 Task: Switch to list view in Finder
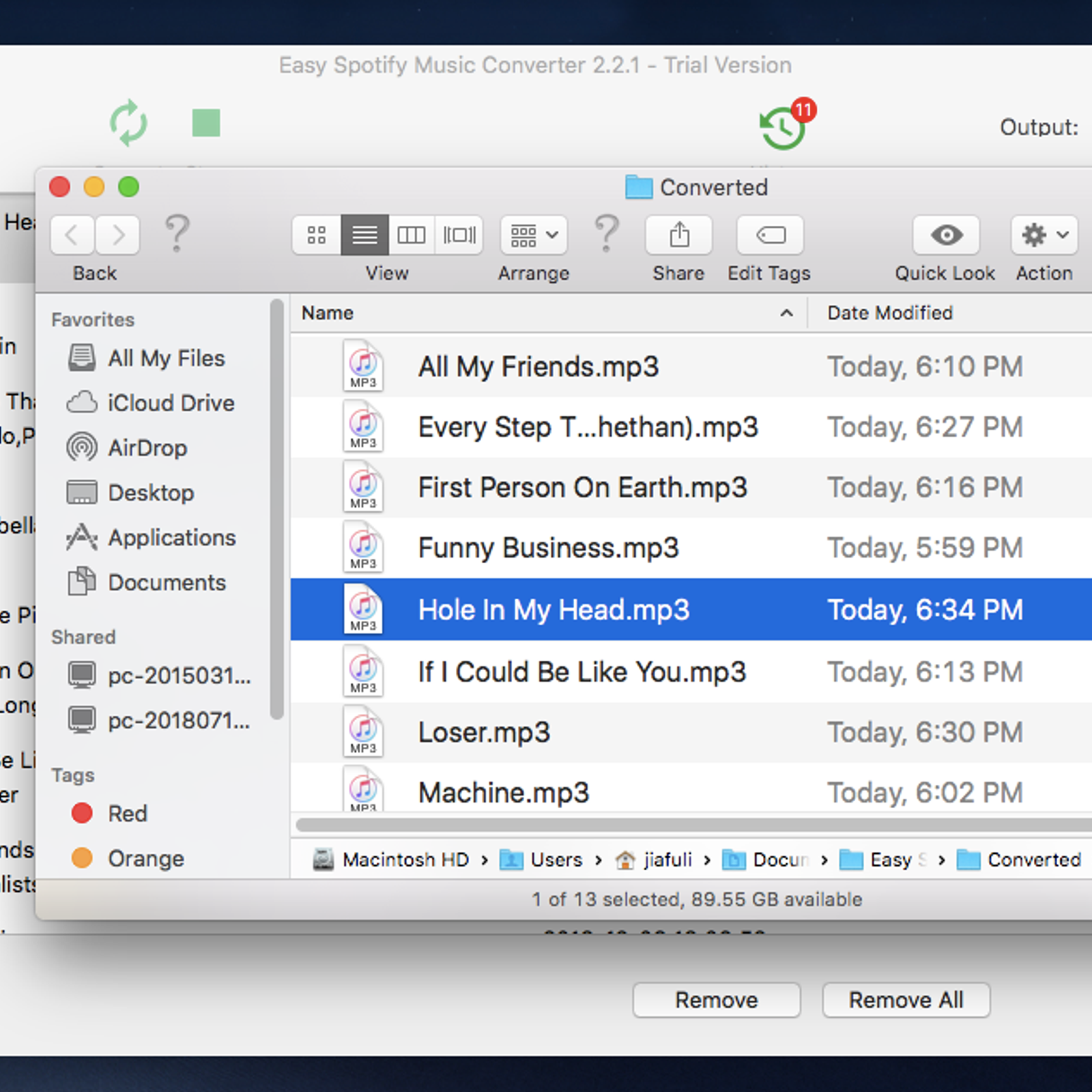point(364,235)
